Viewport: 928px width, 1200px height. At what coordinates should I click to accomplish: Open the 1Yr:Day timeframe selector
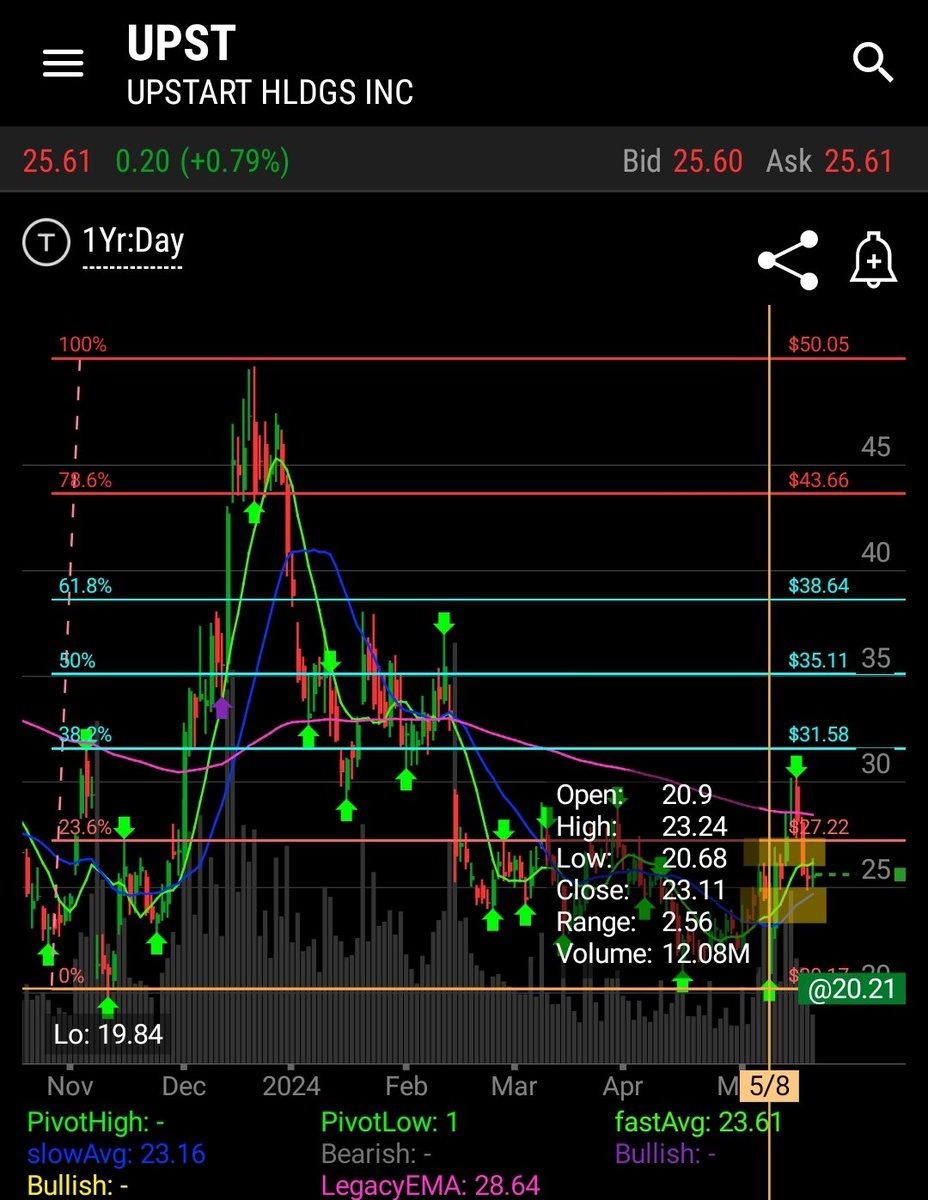[x=133, y=243]
